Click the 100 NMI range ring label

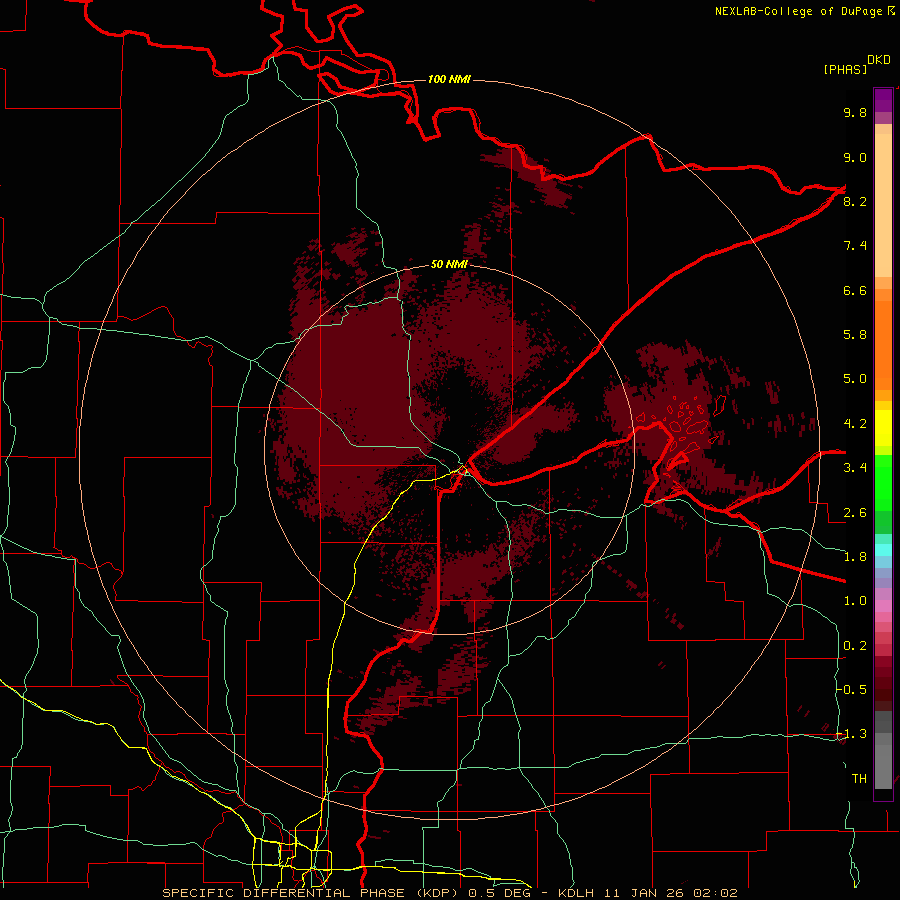coord(449,79)
